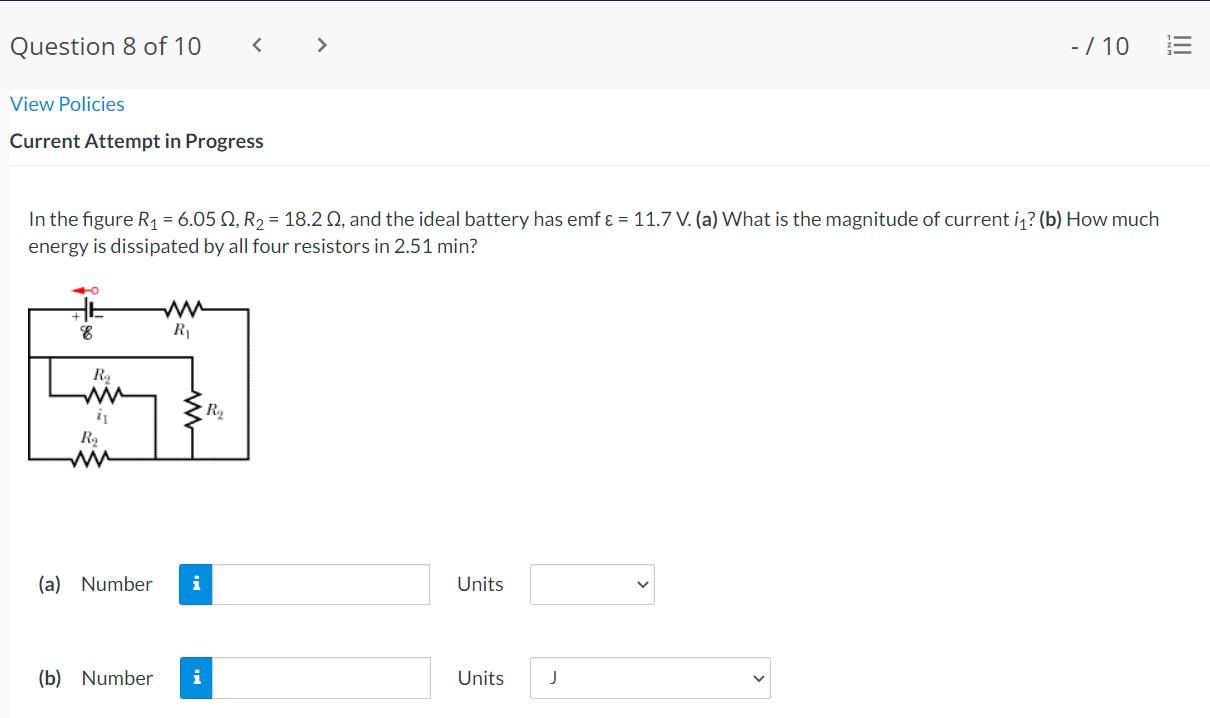Click the Question 8 of 10 heading
Image resolution: width=1210 pixels, height=718 pixels.
pyautogui.click(x=104, y=46)
